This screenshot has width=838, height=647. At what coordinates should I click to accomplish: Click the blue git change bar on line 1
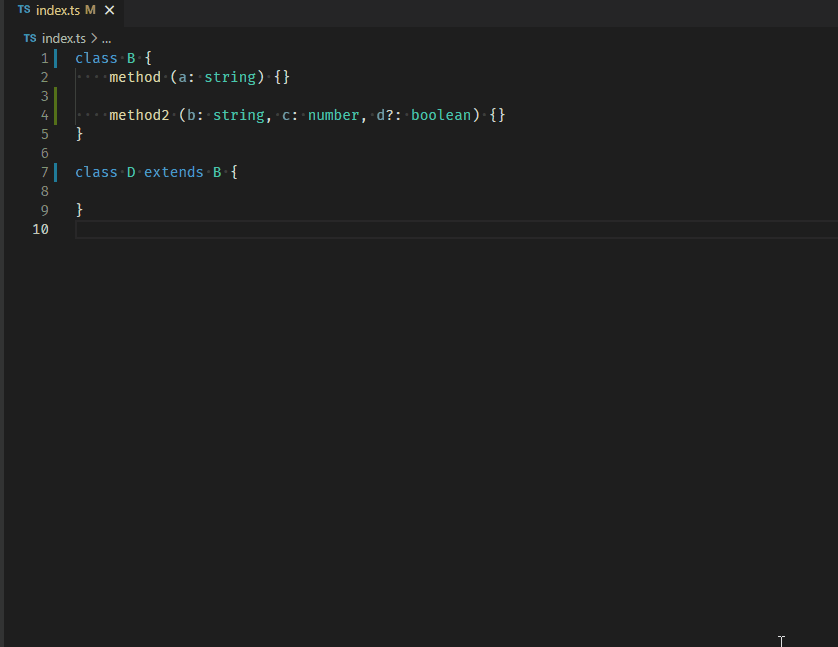coord(56,58)
